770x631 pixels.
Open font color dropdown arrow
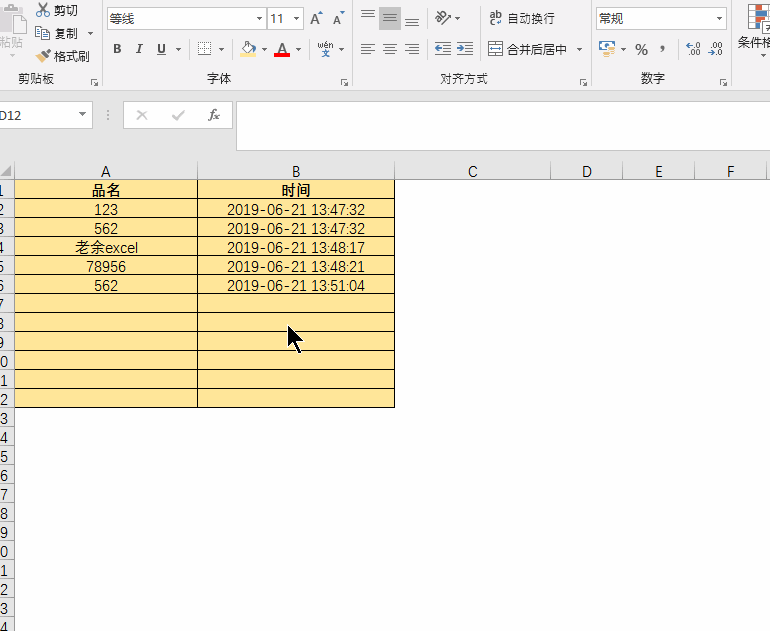pos(298,49)
